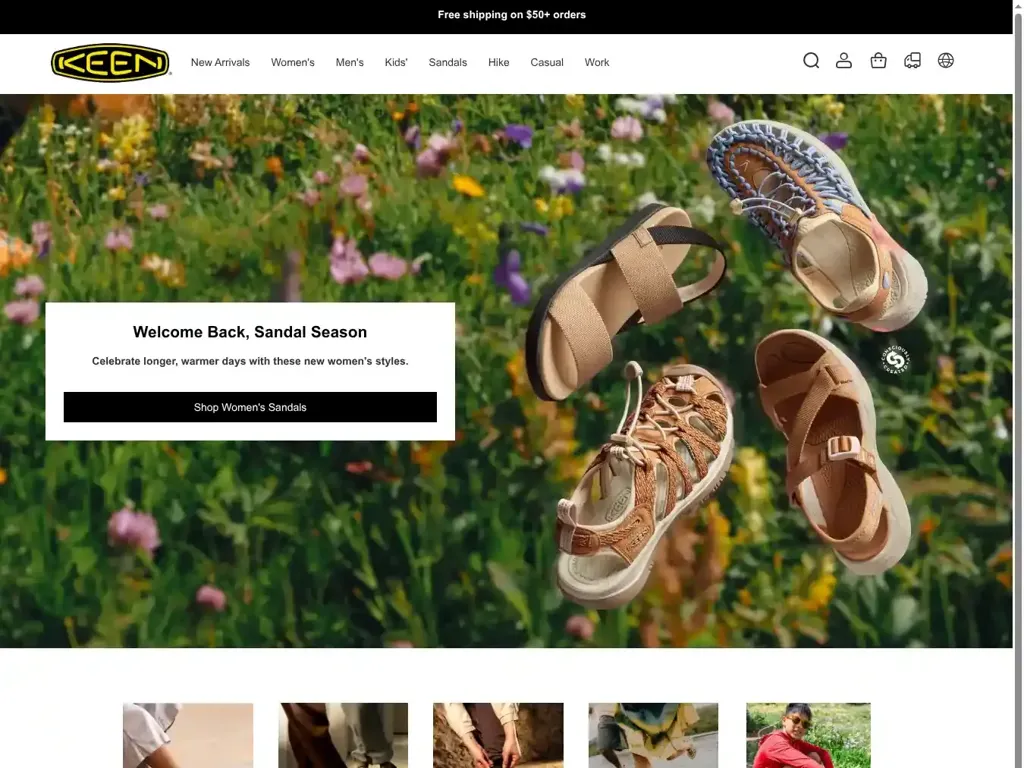The image size is (1024, 768).
Task: Click the Shop Women's Sandals button
Action: 250,407
